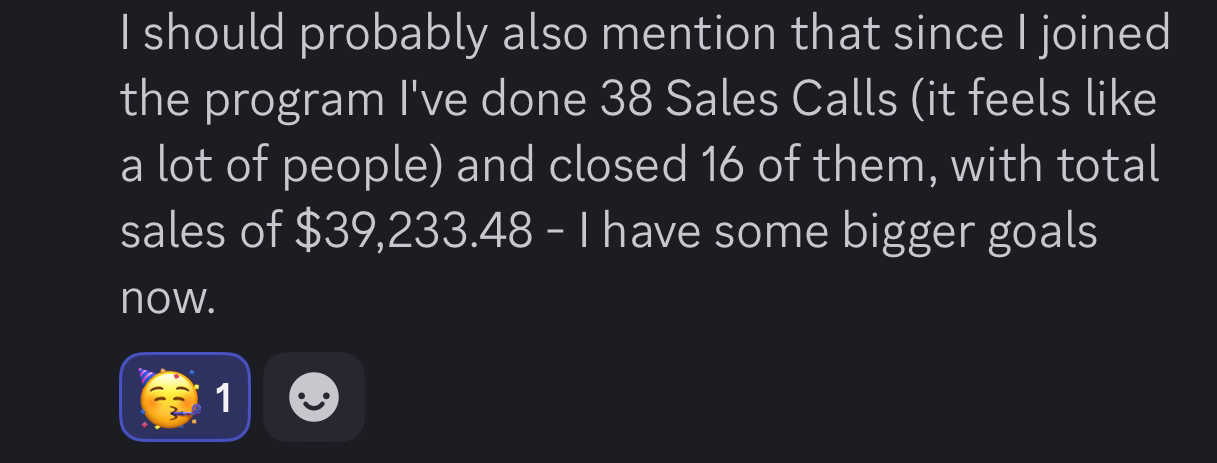Click the $39,233.48 amount in message
This screenshot has height=463, width=1217.
[x=413, y=231]
